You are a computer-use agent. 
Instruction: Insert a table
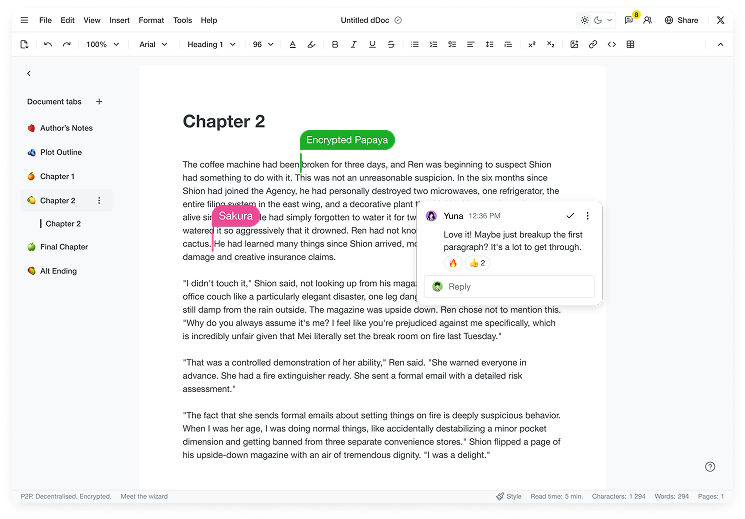(630, 44)
